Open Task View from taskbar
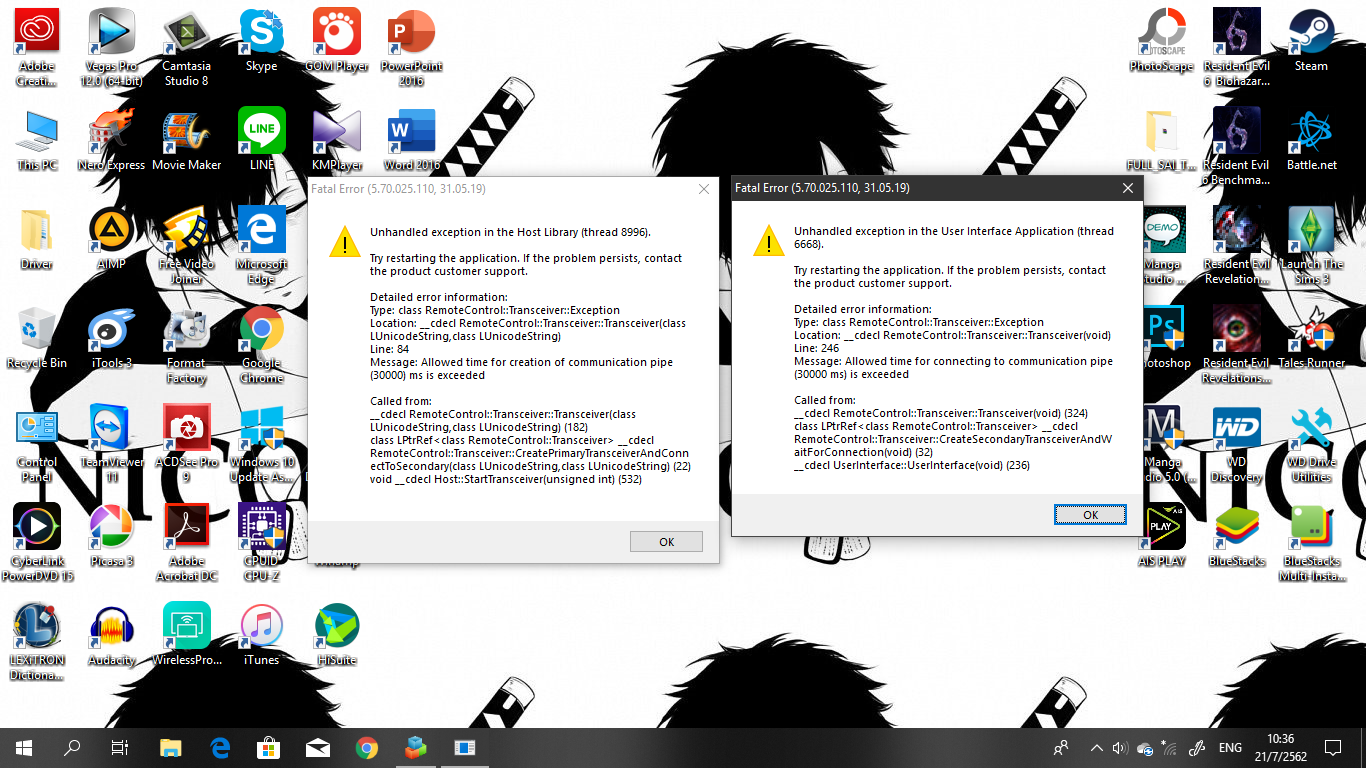The height and width of the screenshot is (768, 1366). (x=120, y=747)
